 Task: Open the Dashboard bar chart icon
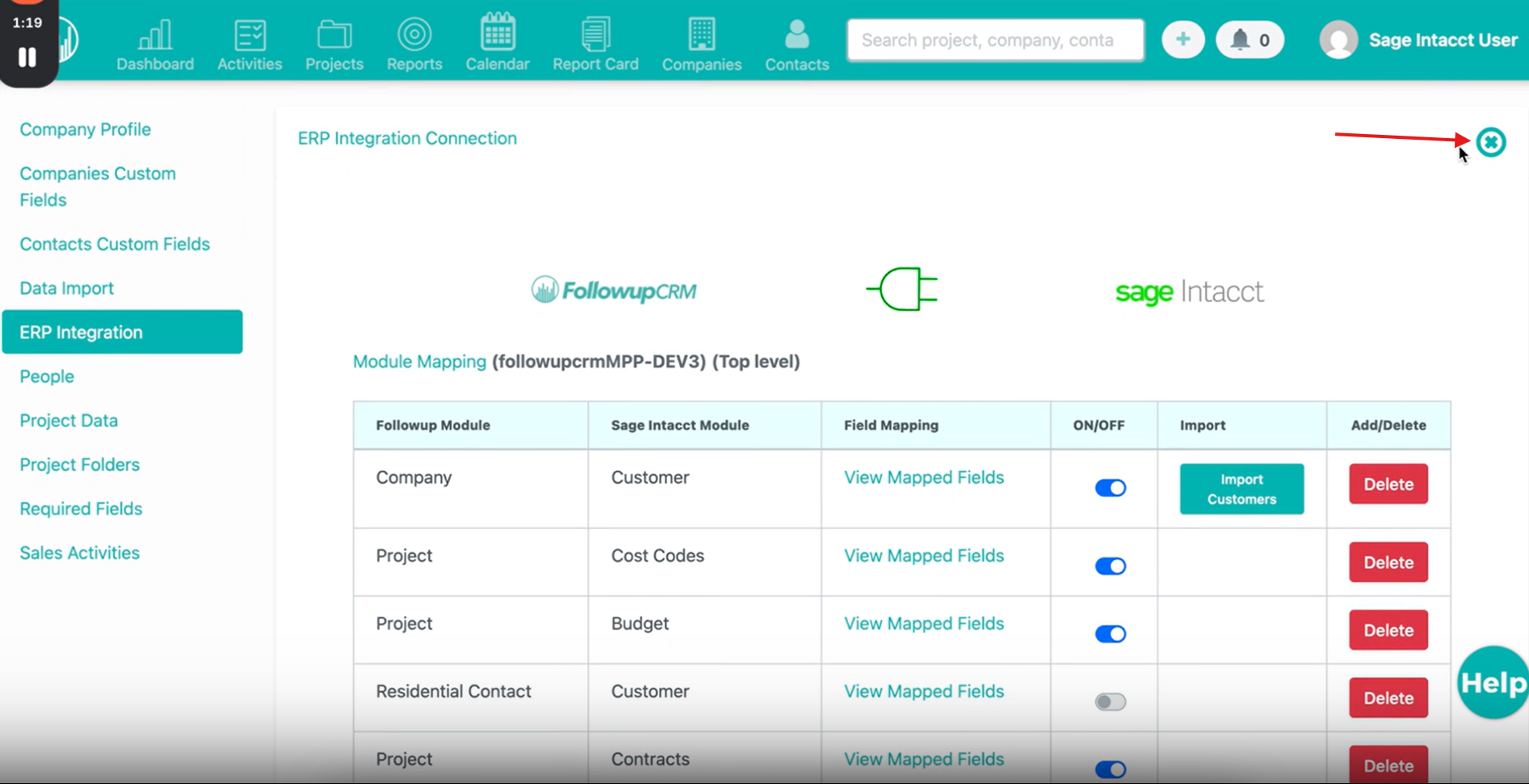pos(155,36)
